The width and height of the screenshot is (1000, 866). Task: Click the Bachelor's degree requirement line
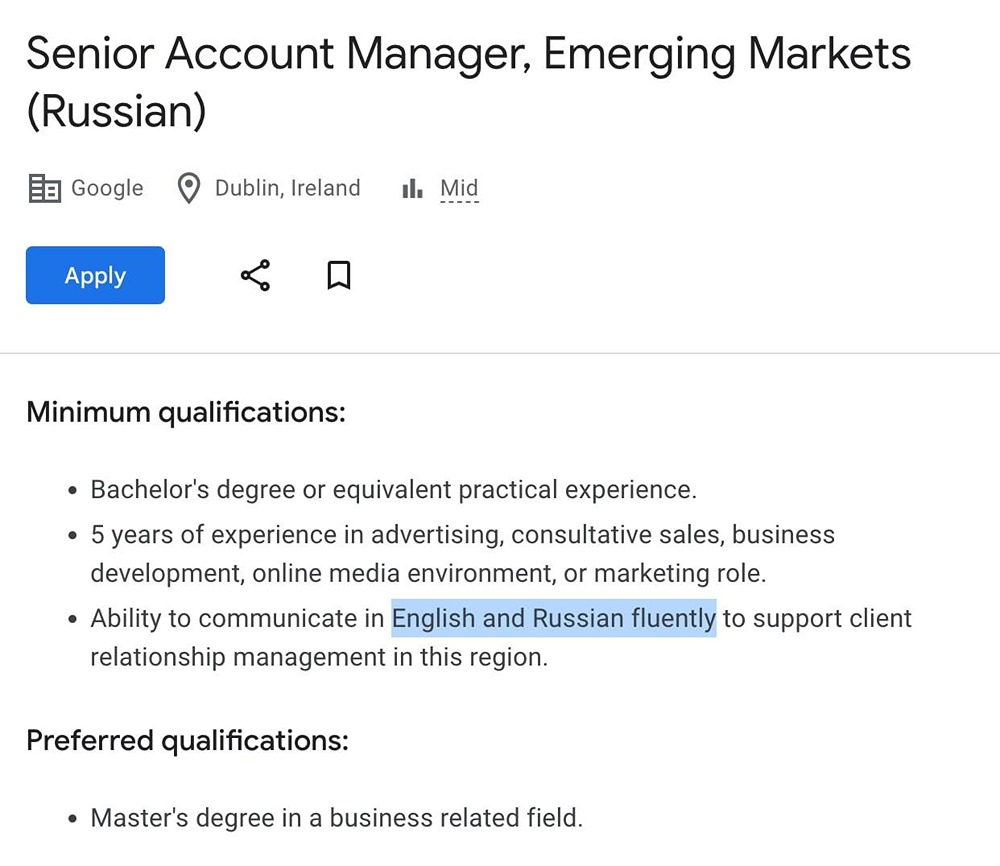[x=393, y=490]
